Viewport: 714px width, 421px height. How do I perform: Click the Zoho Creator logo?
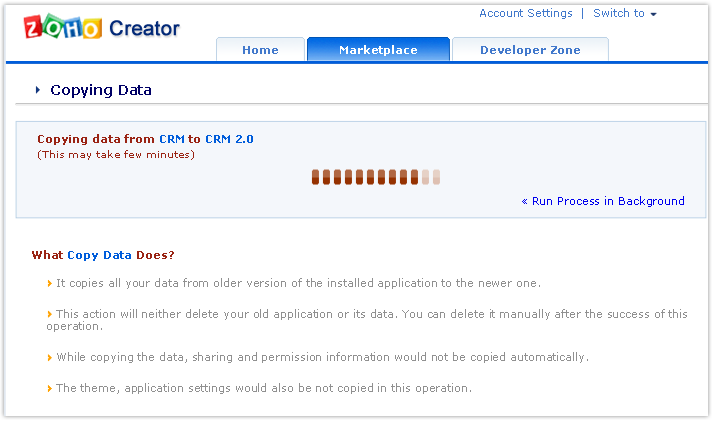click(102, 27)
